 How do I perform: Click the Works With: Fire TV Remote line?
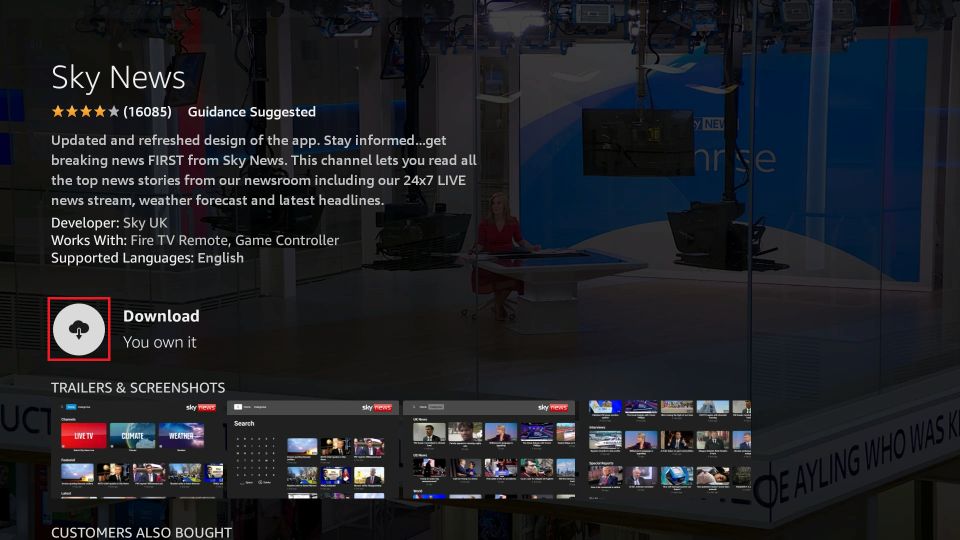pos(195,241)
